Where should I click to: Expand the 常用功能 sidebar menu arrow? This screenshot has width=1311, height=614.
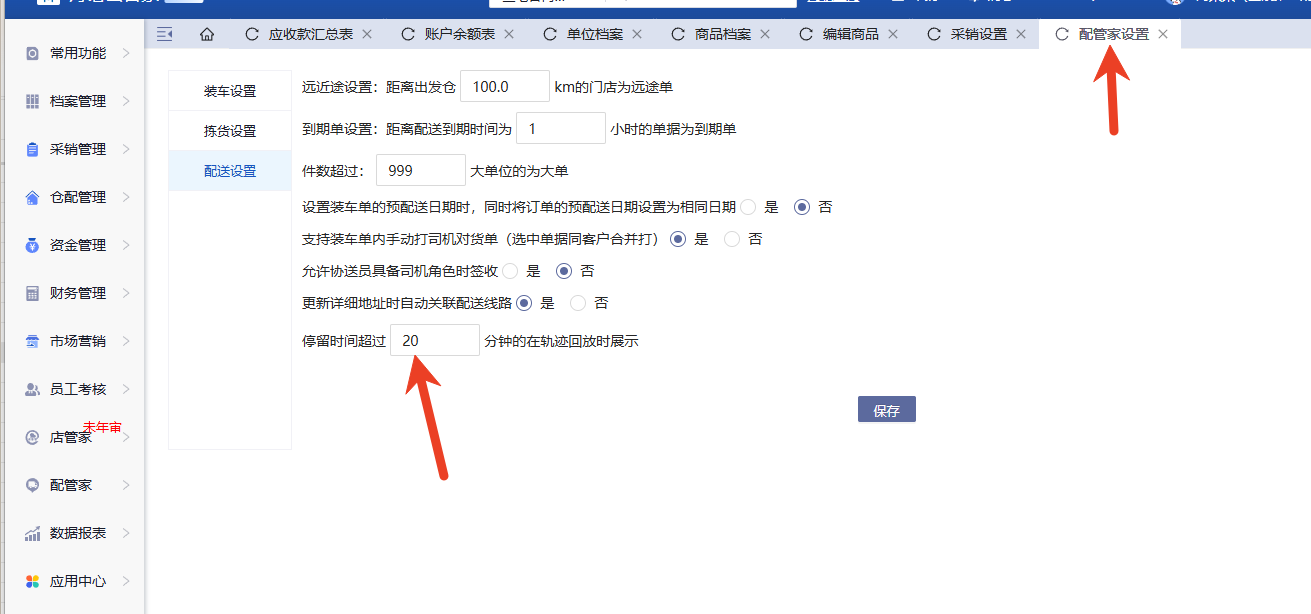pos(126,53)
